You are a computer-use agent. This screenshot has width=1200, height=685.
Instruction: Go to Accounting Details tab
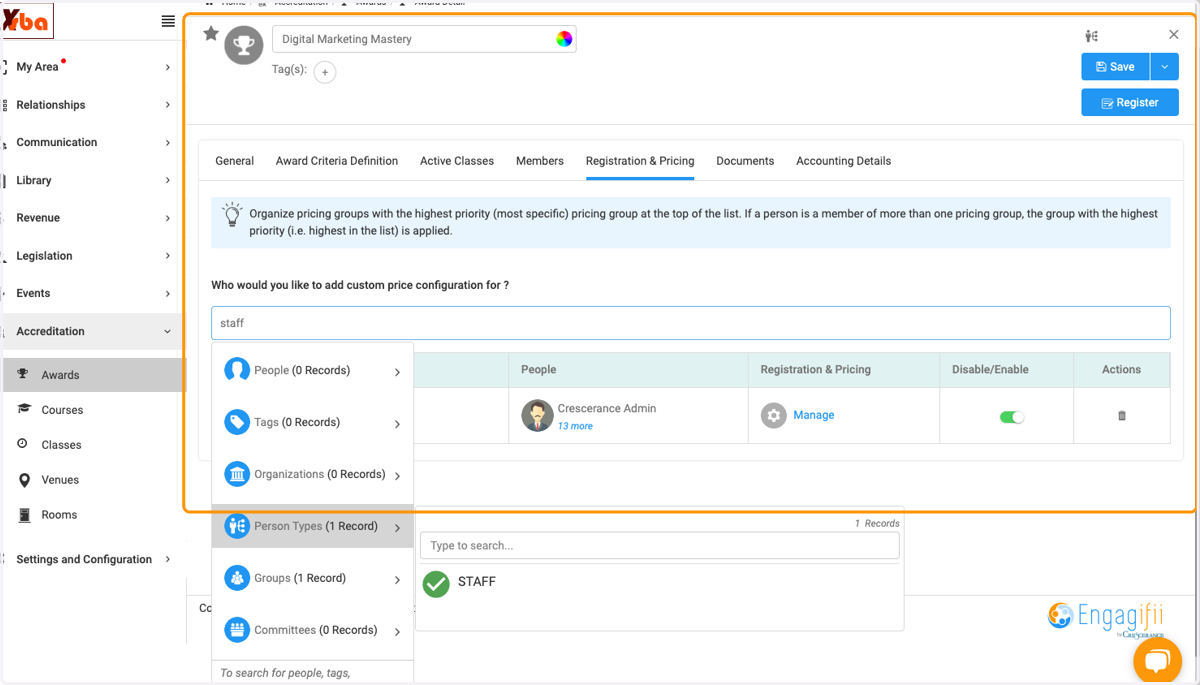pyautogui.click(x=843, y=161)
